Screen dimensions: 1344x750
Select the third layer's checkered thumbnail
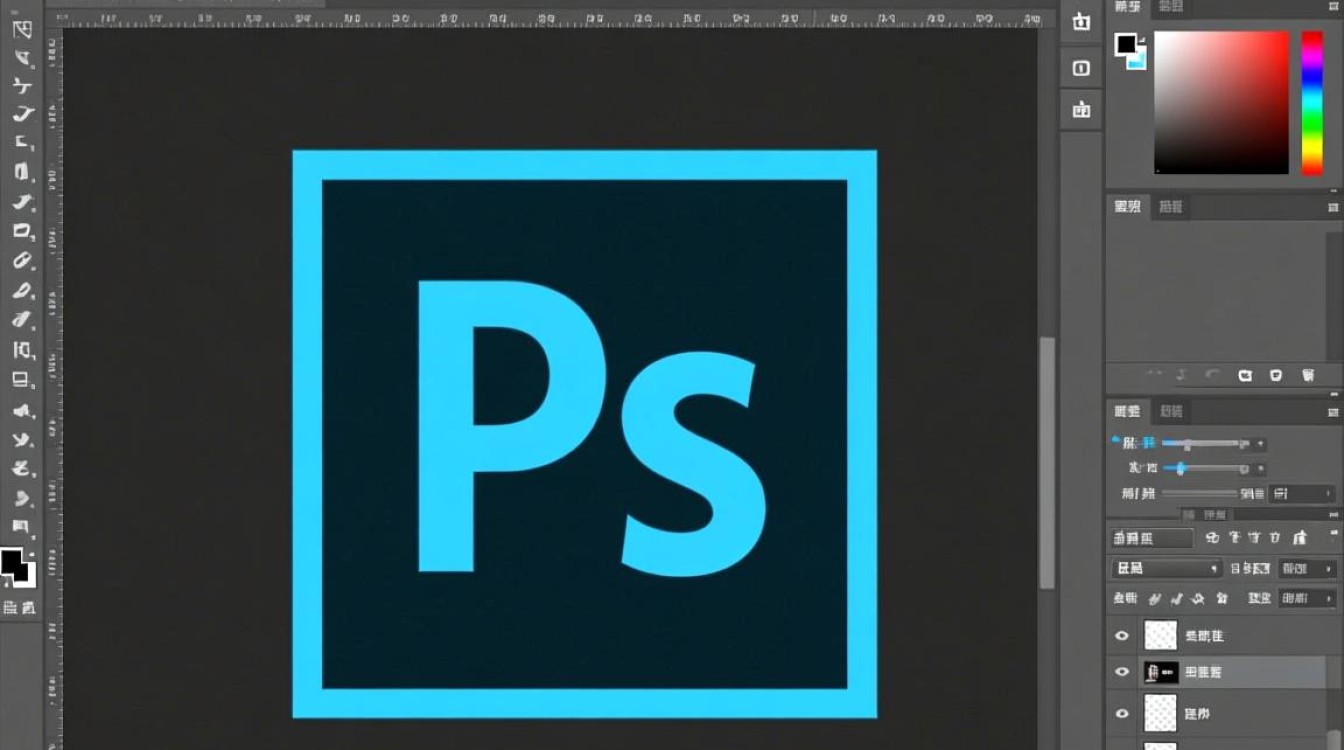(1160, 713)
